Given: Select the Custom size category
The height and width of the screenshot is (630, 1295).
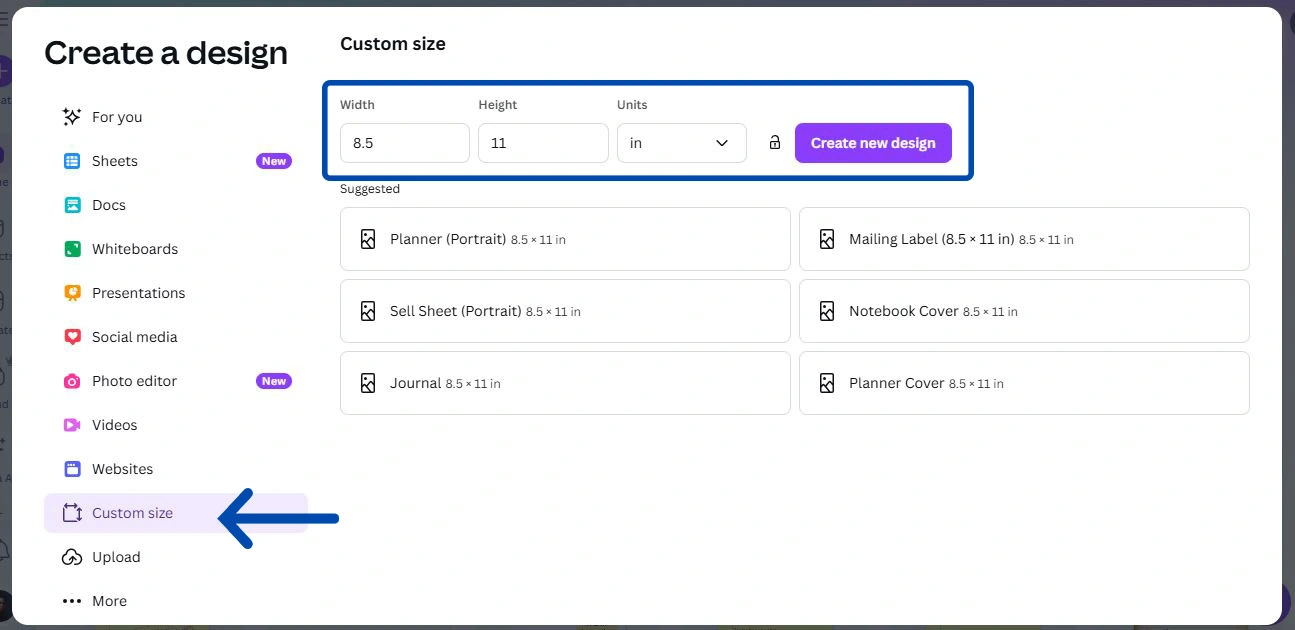Looking at the screenshot, I should tap(176, 513).
